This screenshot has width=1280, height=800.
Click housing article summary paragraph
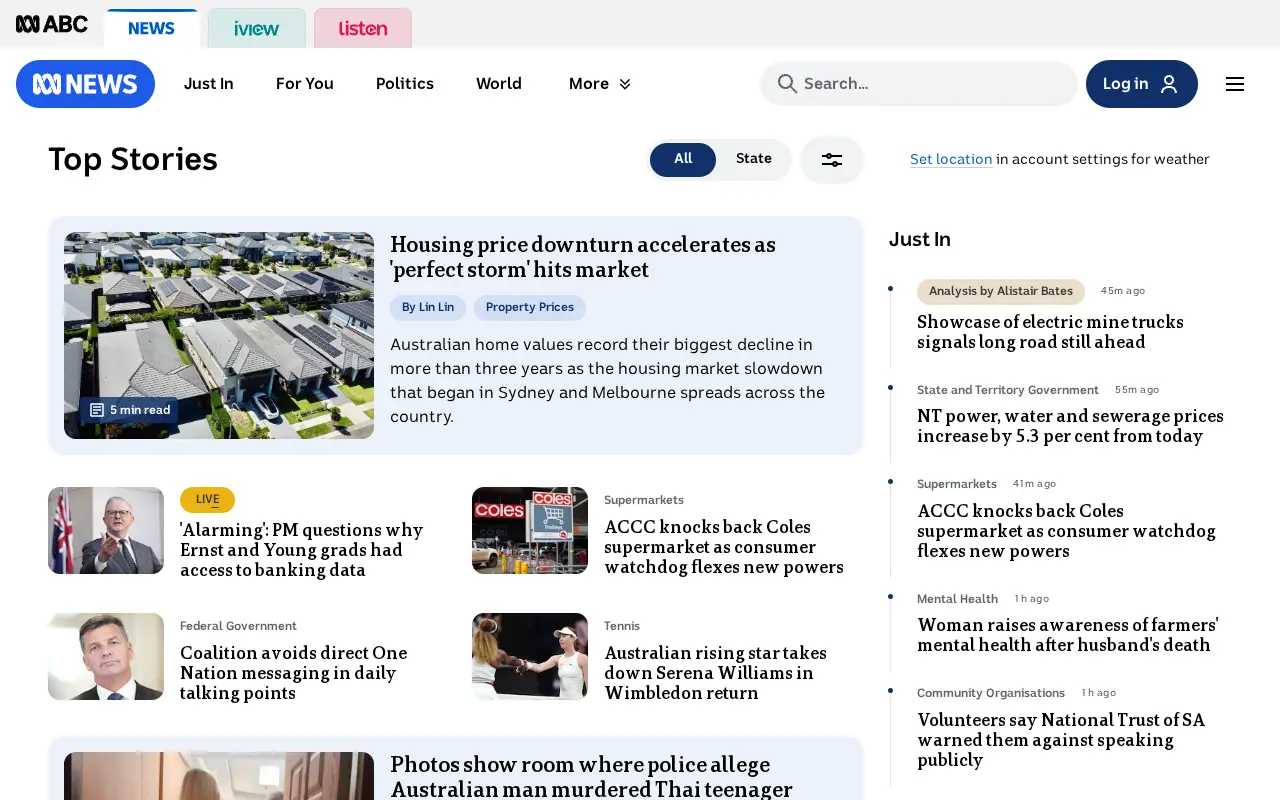[608, 381]
